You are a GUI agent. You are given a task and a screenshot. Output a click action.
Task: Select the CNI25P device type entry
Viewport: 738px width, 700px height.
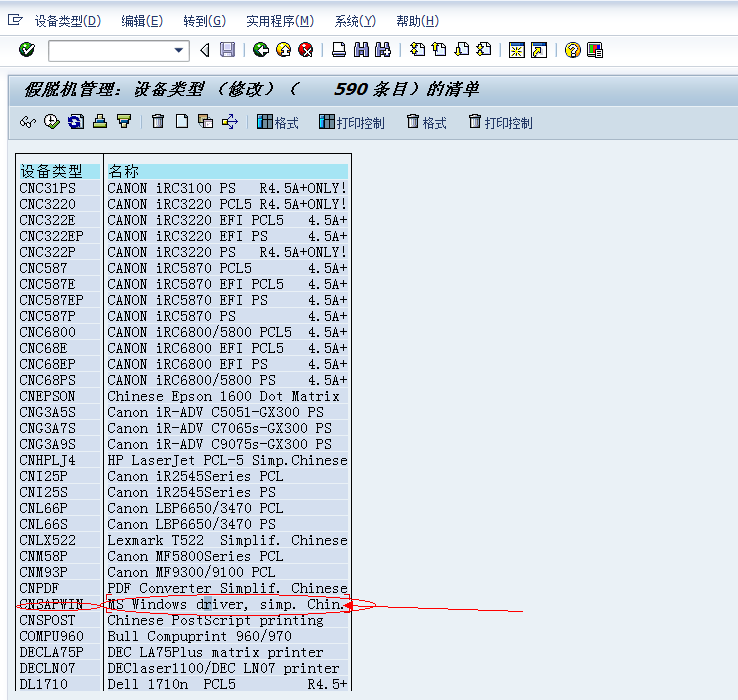click(43, 476)
